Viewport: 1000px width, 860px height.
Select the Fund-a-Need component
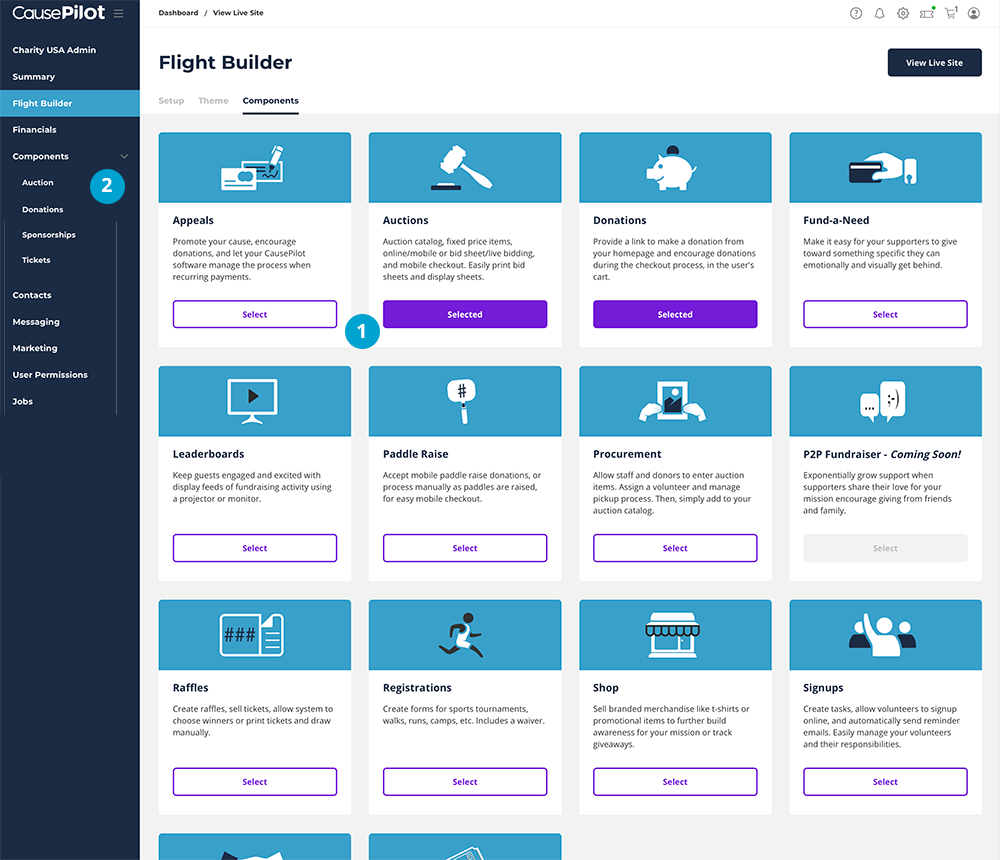[x=885, y=315]
